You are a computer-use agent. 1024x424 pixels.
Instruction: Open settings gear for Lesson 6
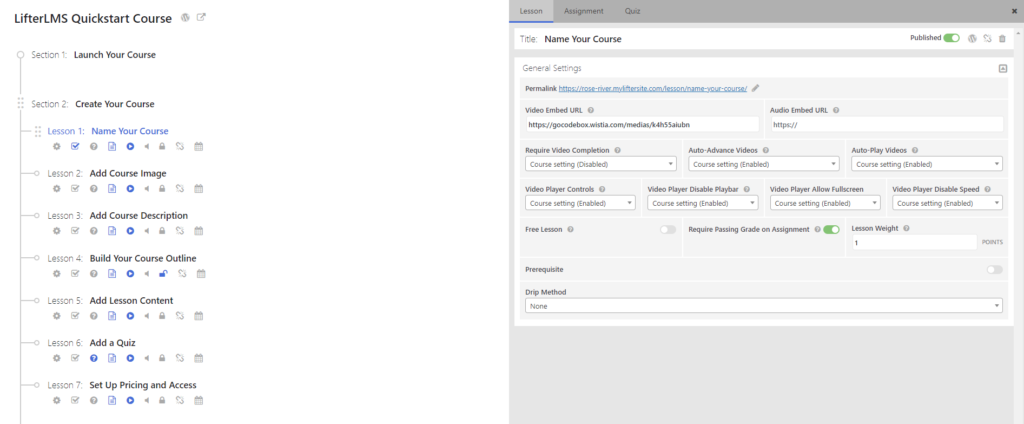coord(57,358)
